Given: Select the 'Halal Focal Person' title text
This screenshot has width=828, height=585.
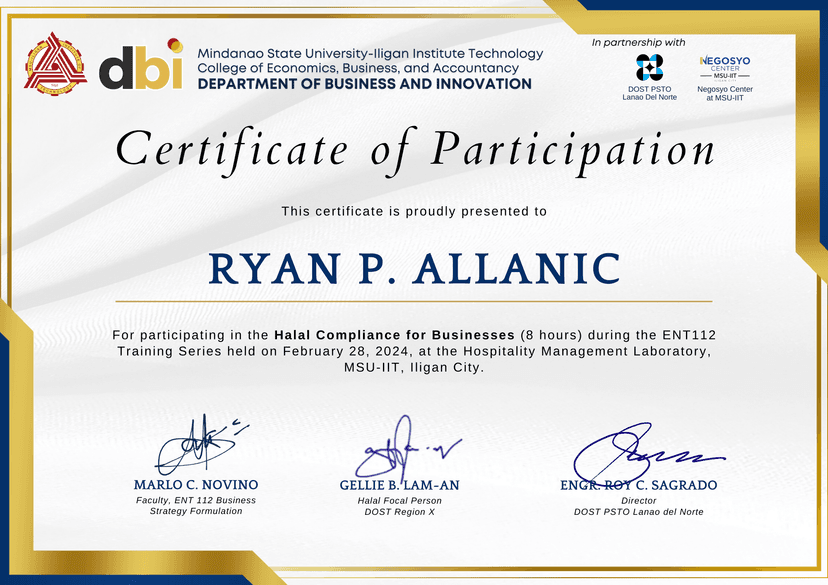Looking at the screenshot, I should 399,500.
